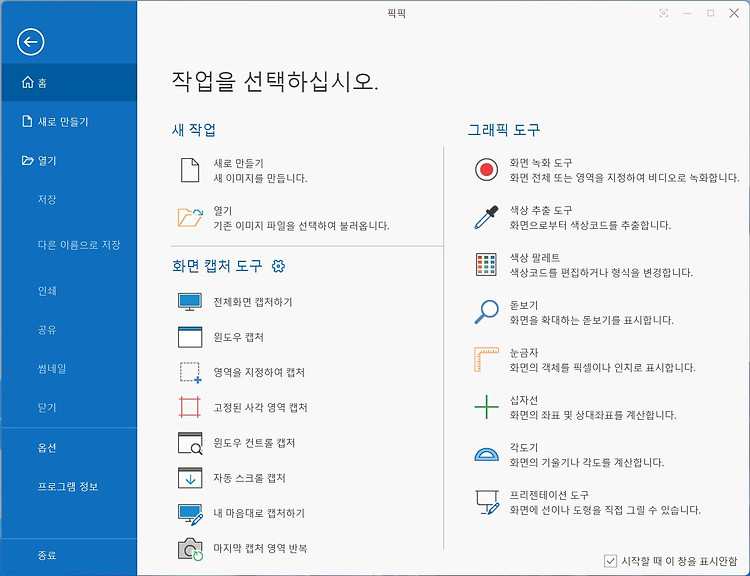Screen dimensions: 750x576
Task: Click the 영역을 지정하여 캡처 label
Action: [x=259, y=372]
